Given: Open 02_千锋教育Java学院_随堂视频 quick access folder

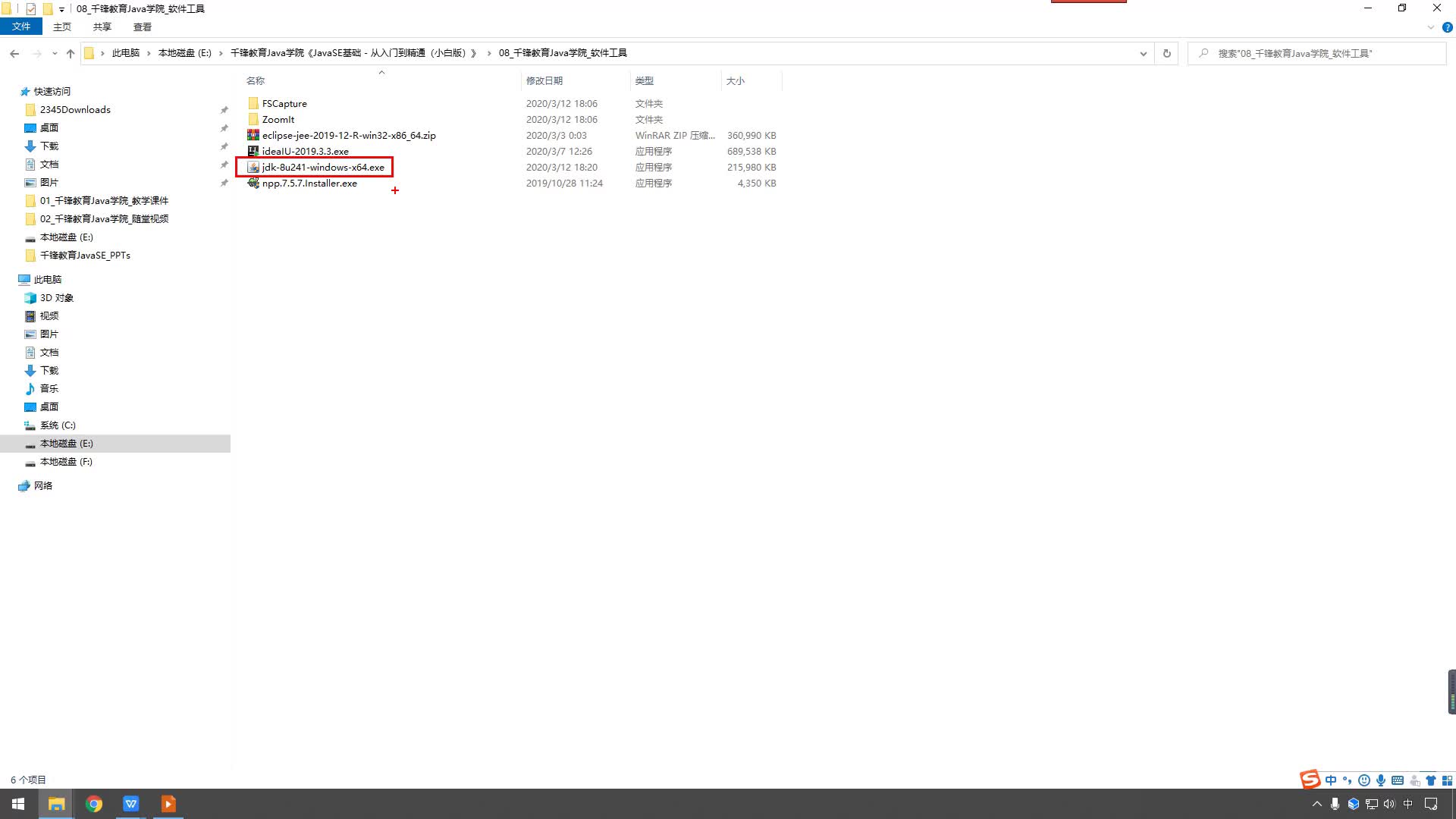Looking at the screenshot, I should (104, 218).
